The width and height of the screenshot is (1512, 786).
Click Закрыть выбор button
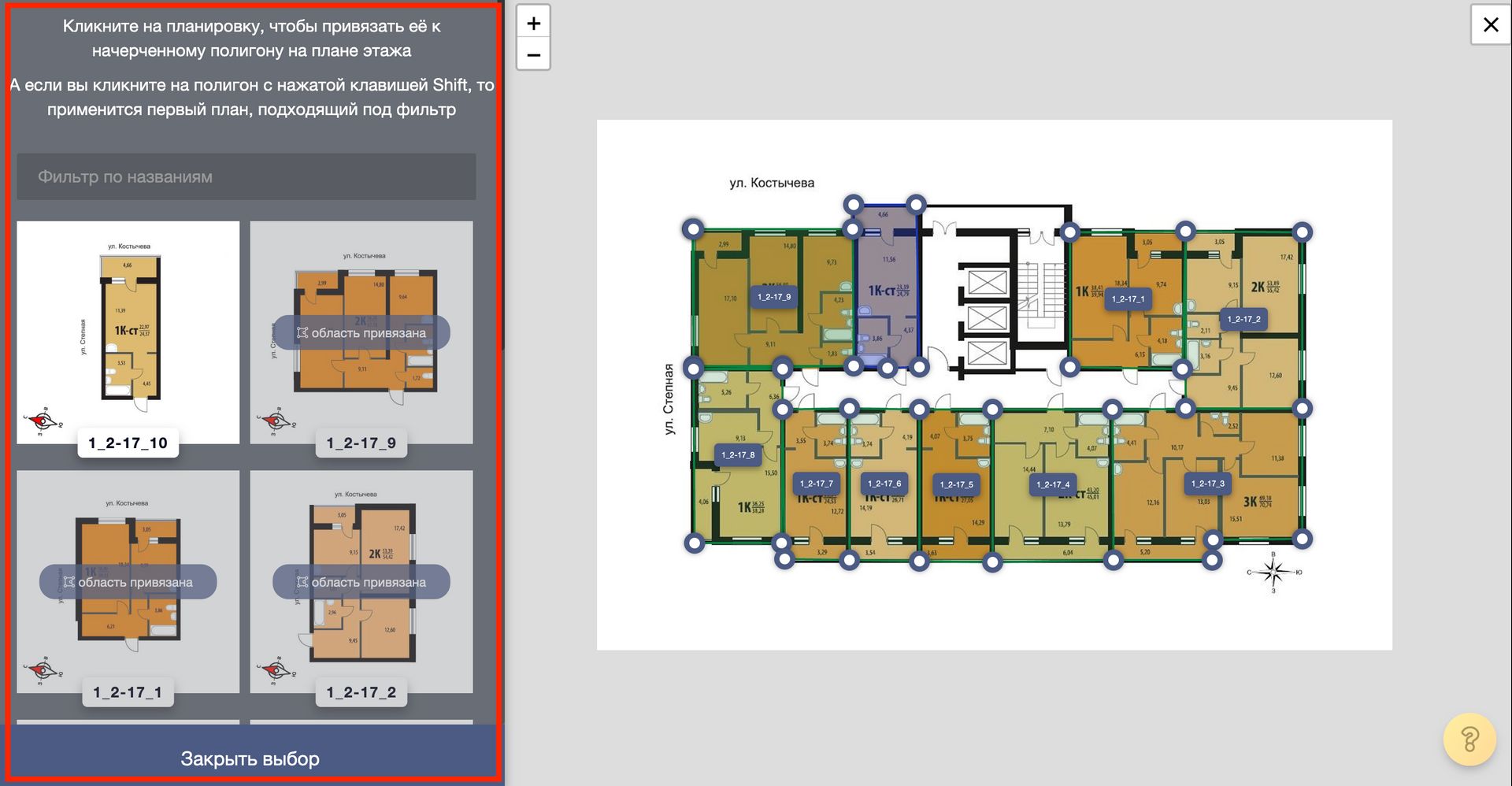click(x=250, y=758)
